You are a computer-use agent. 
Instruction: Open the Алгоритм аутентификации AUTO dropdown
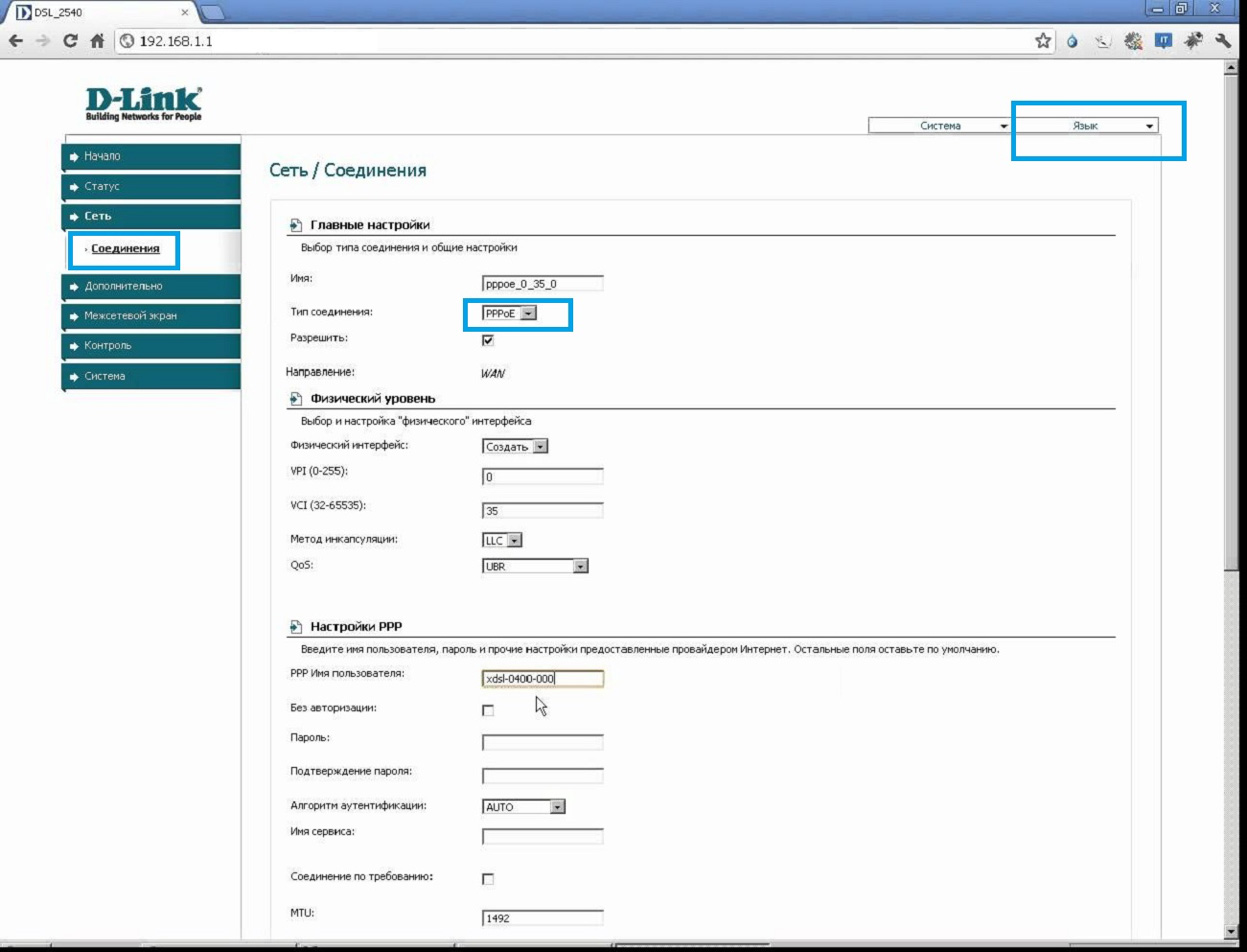coord(525,807)
